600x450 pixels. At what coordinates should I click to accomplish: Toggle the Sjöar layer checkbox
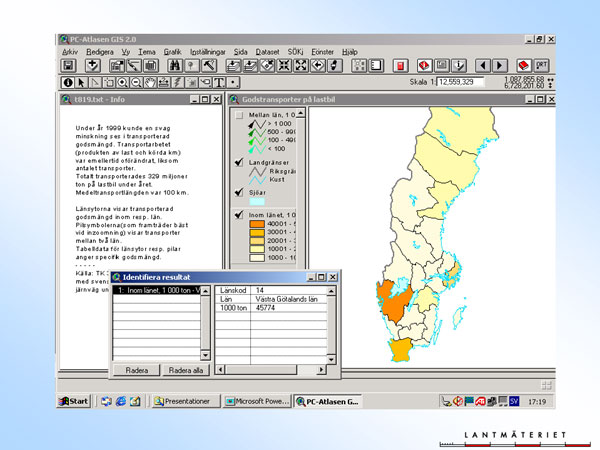[238, 190]
